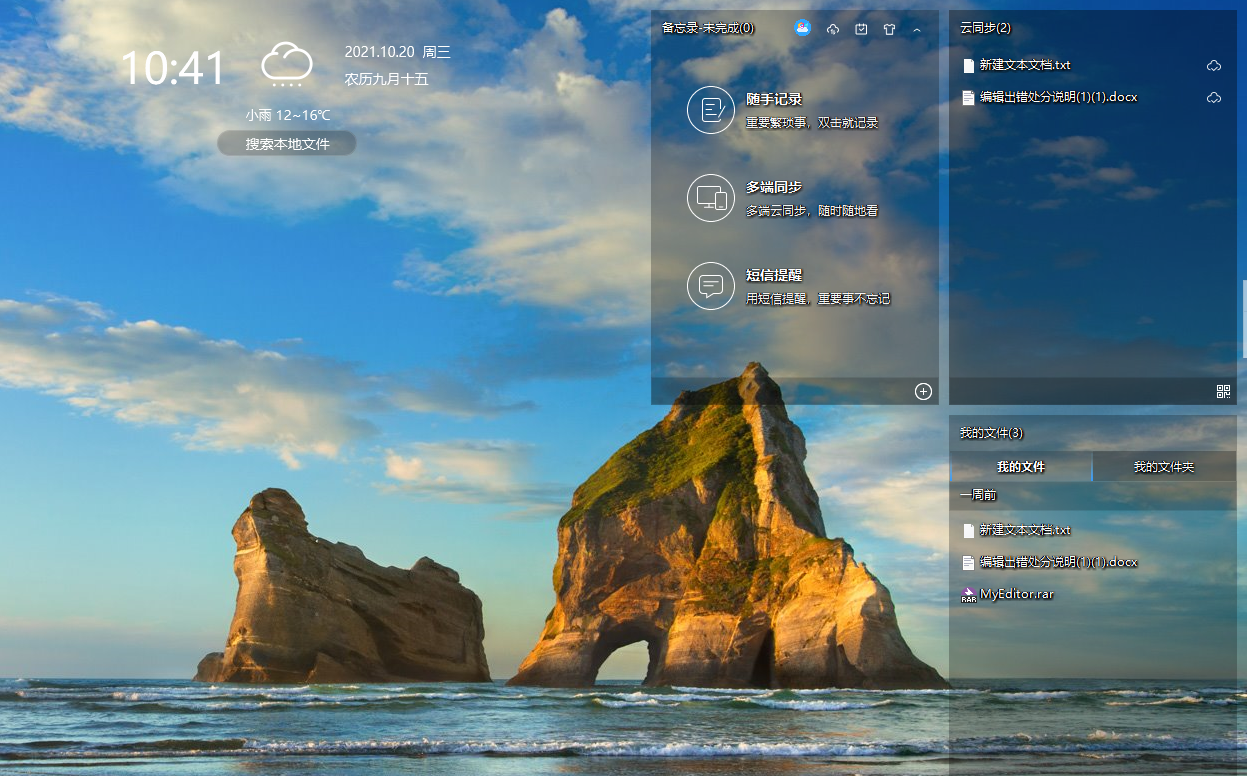Click the 重要繁琐事，双击就记录 description

pos(812,123)
